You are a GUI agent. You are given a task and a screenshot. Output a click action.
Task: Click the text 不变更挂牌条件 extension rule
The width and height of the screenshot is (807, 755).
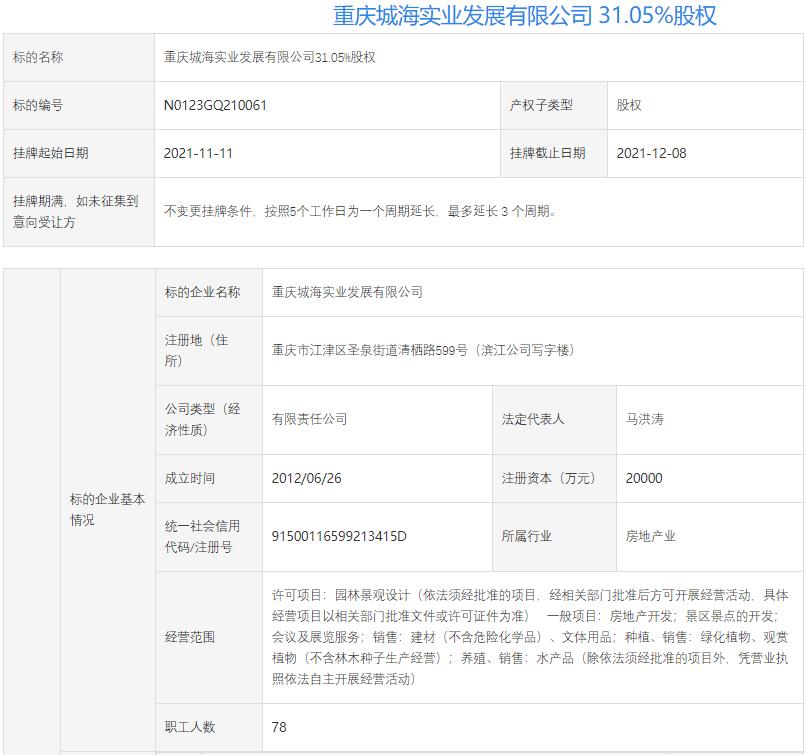point(360,211)
